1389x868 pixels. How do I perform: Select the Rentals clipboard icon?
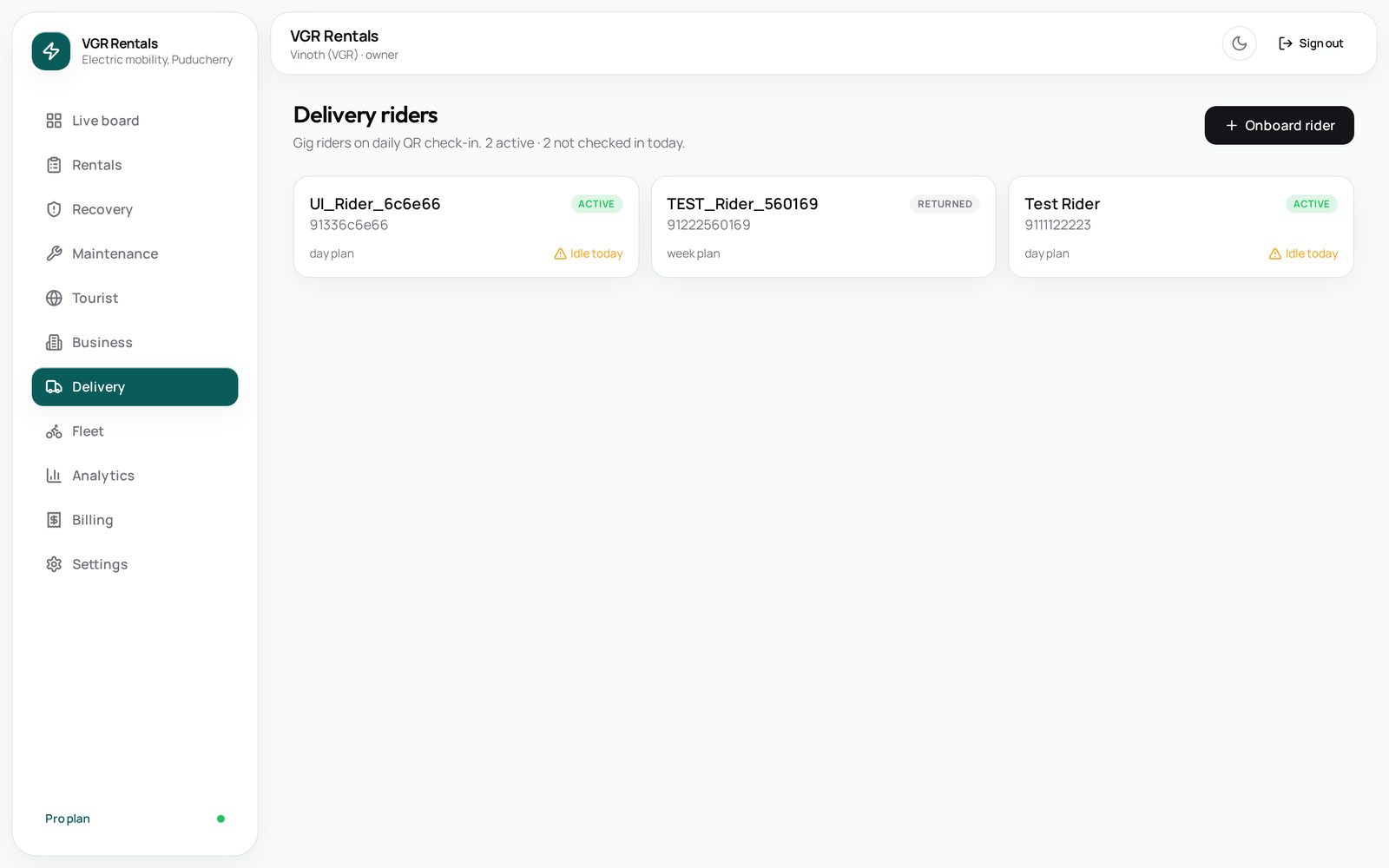pos(54,165)
